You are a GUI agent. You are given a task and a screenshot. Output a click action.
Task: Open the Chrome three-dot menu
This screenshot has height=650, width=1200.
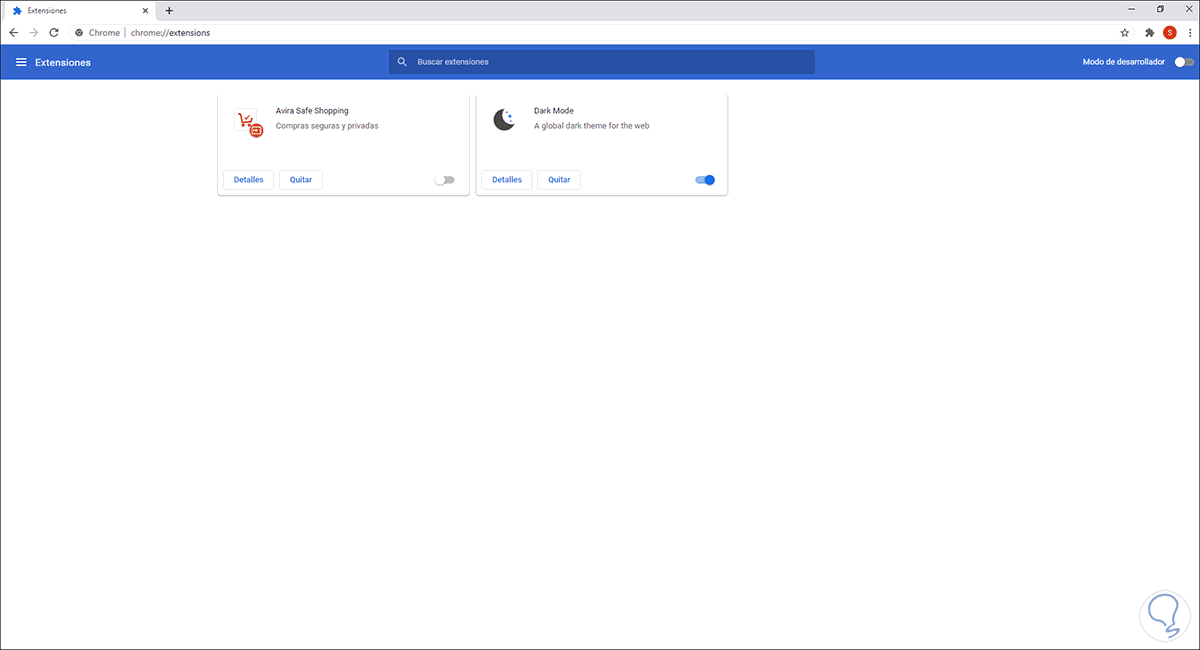(1191, 32)
